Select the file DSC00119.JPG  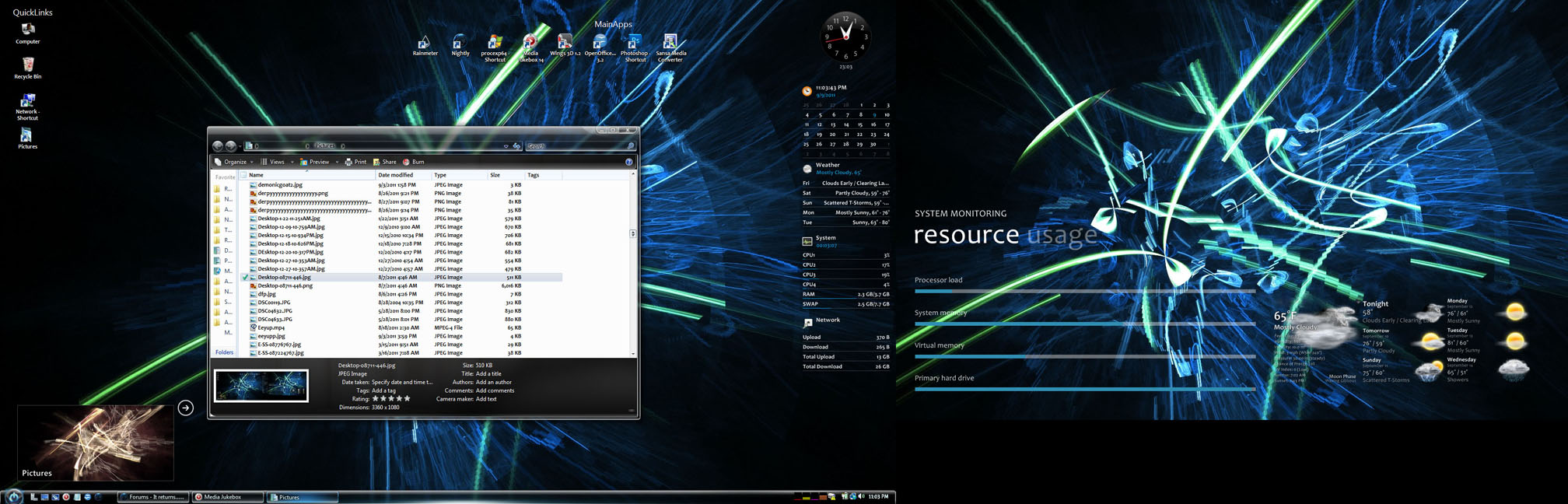tap(275, 303)
